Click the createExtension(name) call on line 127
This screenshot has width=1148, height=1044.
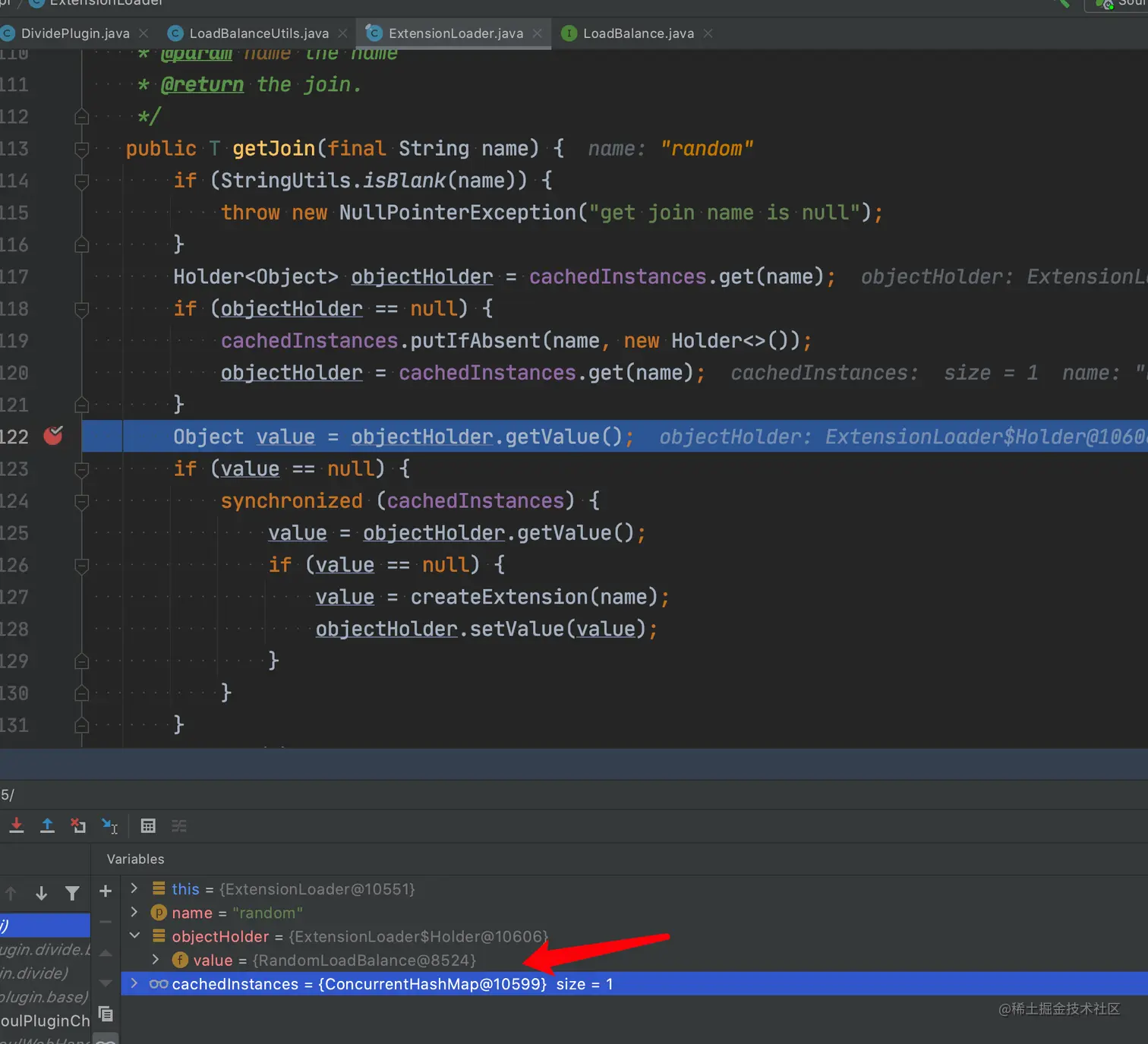click(x=534, y=597)
